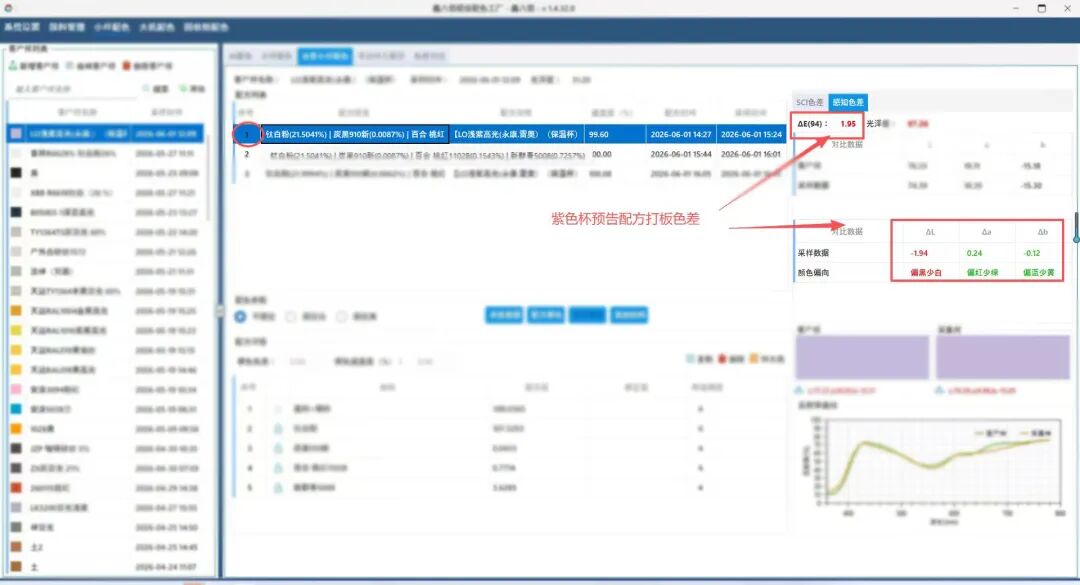Open the 大机配色 menu
Viewport: 1080px width, 585px height.
click(x=156, y=27)
